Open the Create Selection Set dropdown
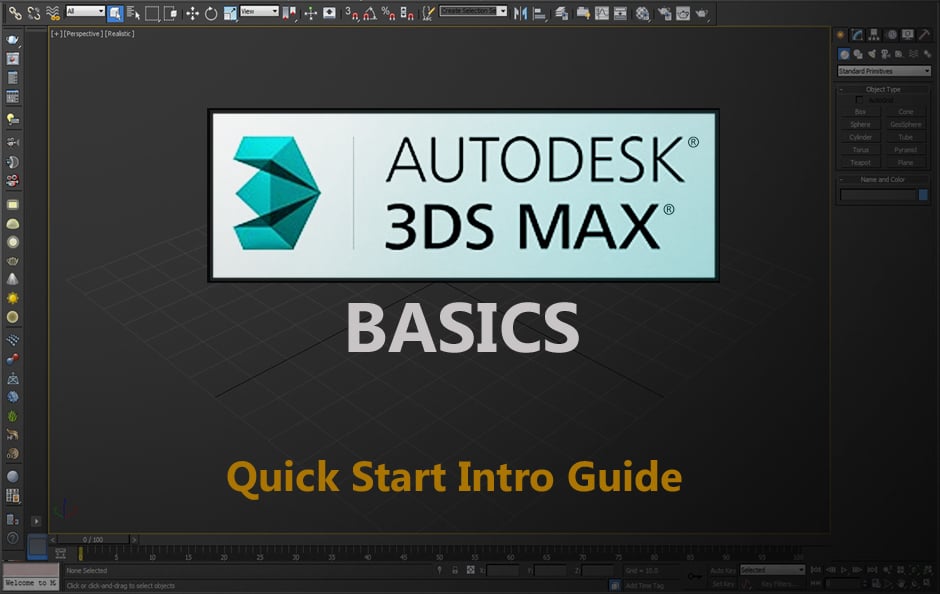 [x=473, y=11]
